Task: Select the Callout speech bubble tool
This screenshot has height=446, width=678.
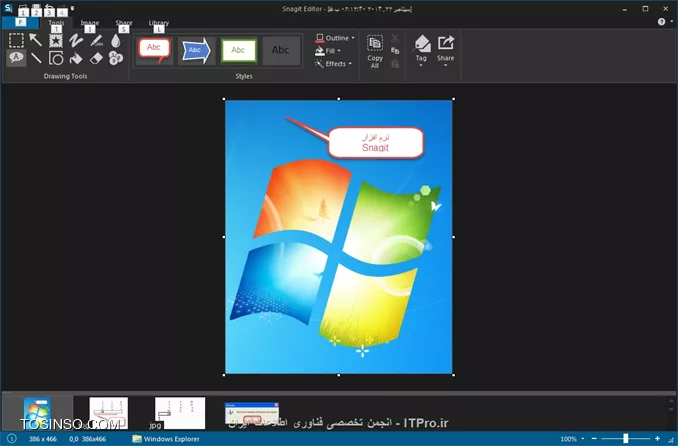Action: point(16,58)
